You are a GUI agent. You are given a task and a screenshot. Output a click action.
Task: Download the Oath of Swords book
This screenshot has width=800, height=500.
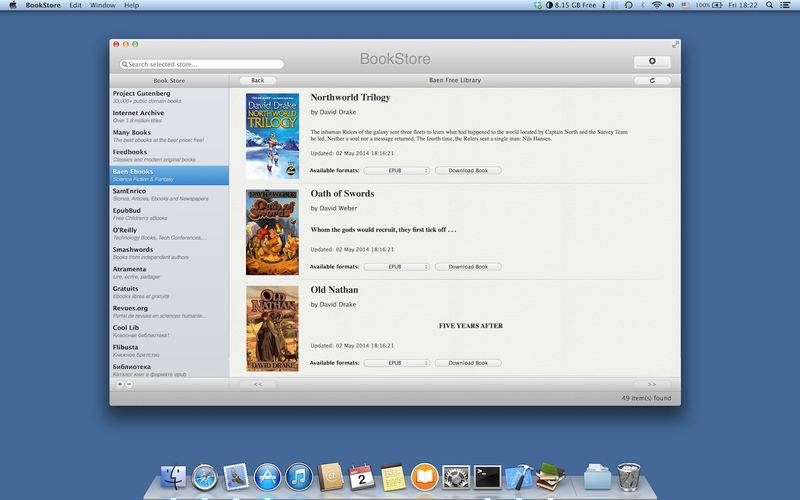[468, 267]
